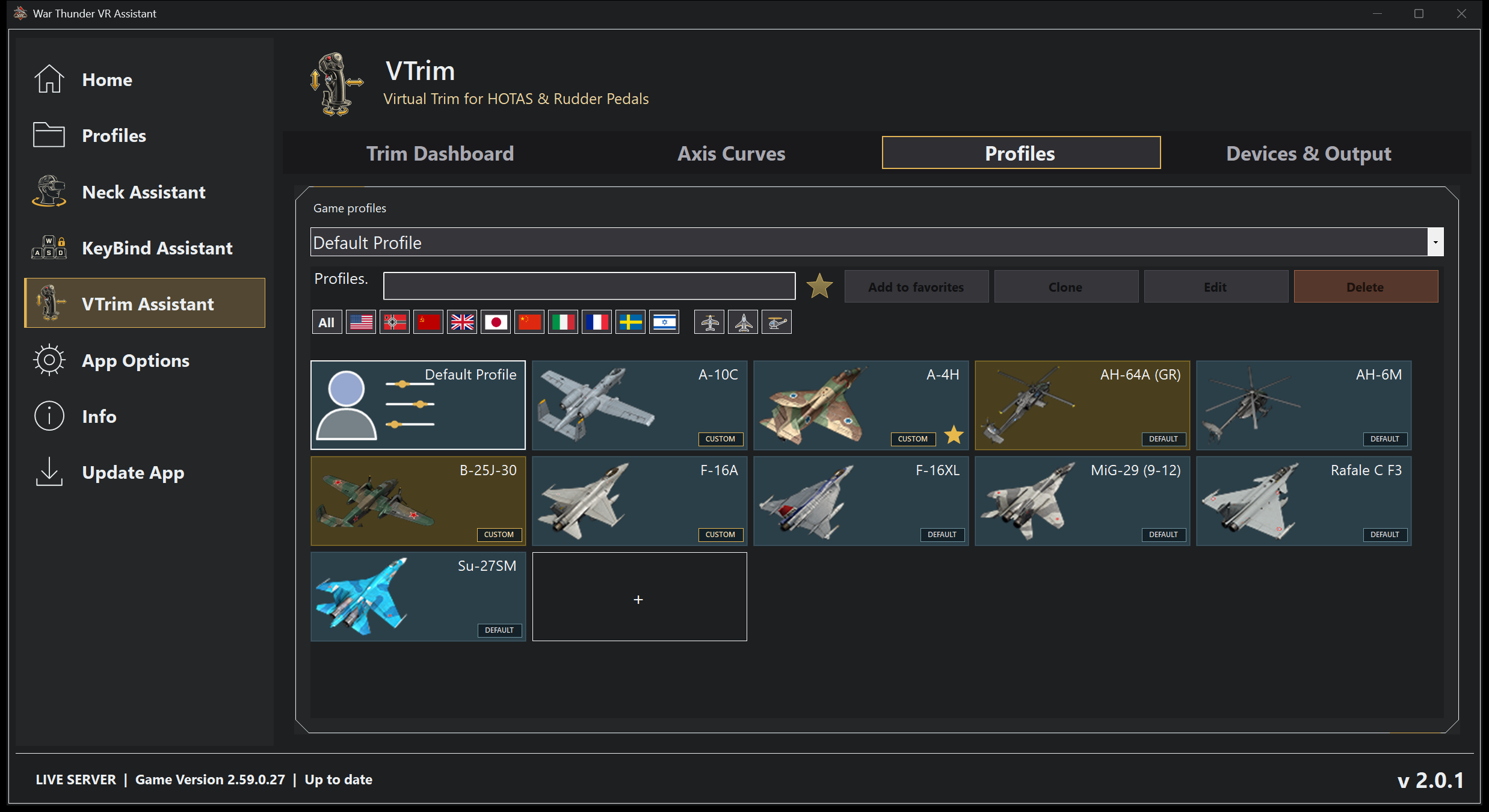Filter profiles by German flag
The width and height of the screenshot is (1489, 812).
[395, 322]
